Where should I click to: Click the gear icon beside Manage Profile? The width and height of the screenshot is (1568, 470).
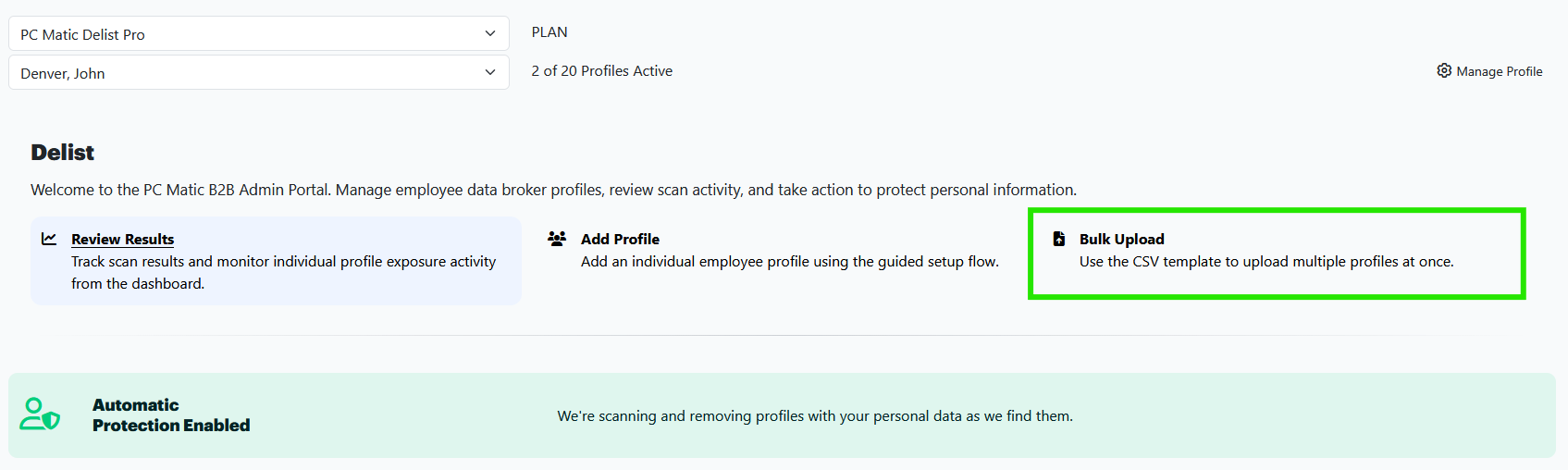(x=1444, y=71)
